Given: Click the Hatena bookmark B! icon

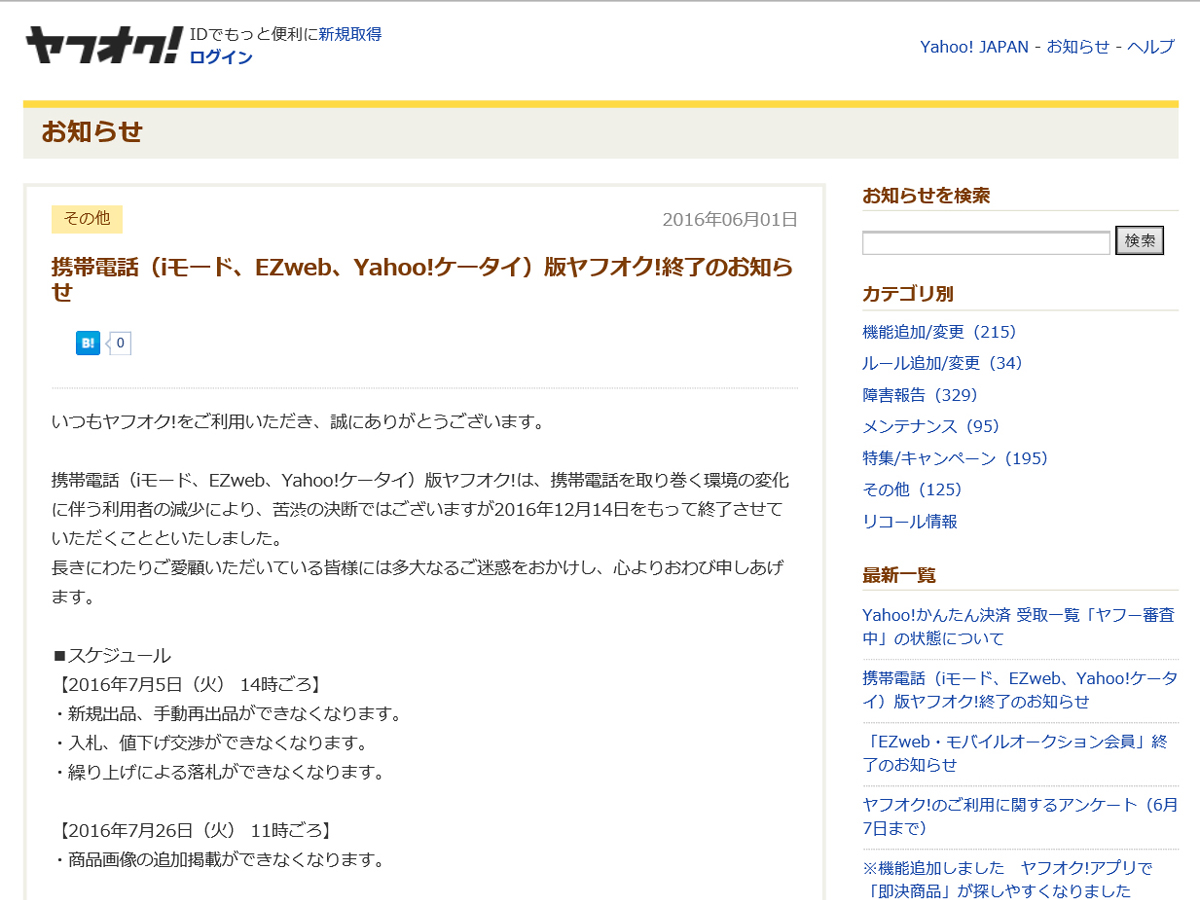Looking at the screenshot, I should (88, 343).
